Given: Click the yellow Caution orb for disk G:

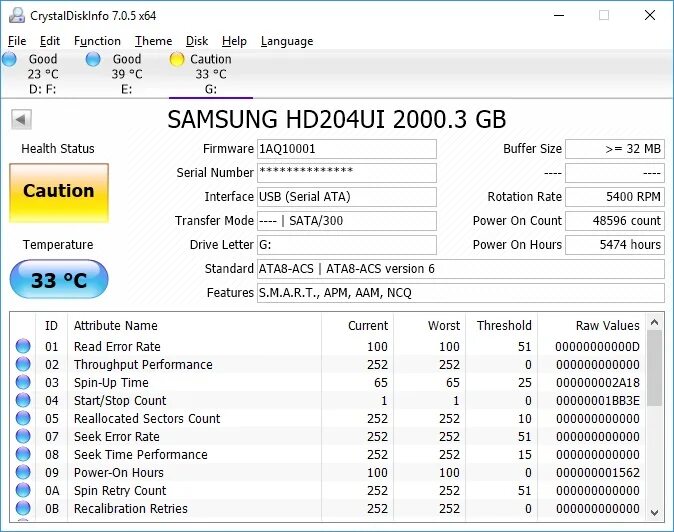Looking at the screenshot, I should click(177, 59).
